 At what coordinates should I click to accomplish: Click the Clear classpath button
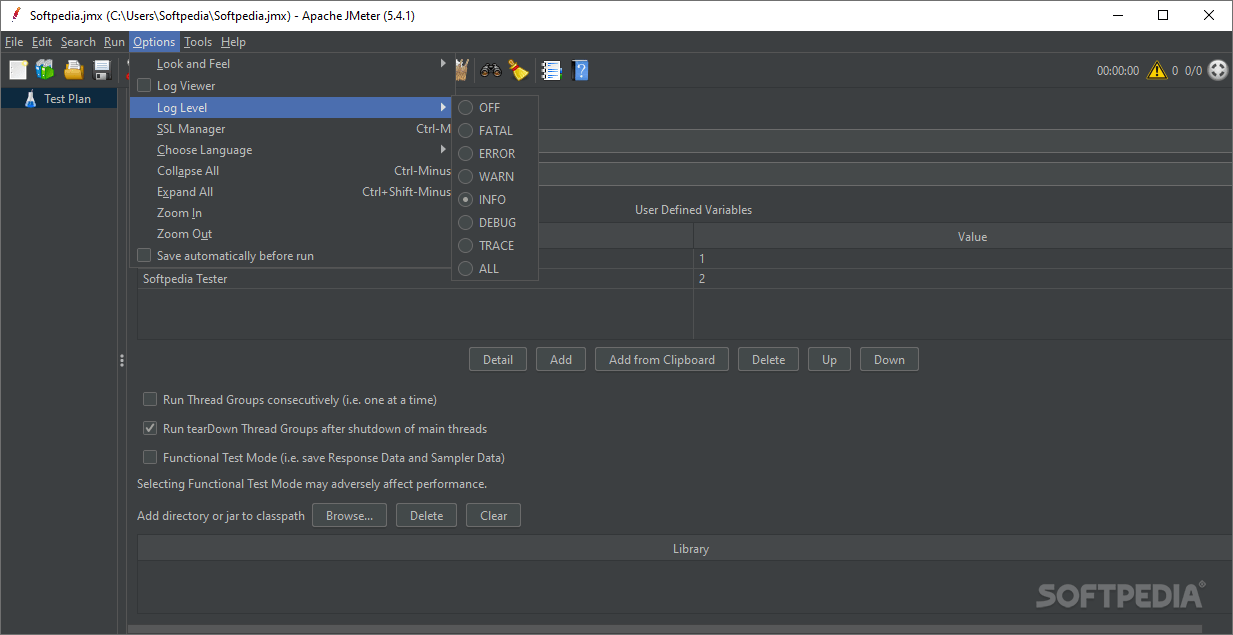click(x=493, y=516)
